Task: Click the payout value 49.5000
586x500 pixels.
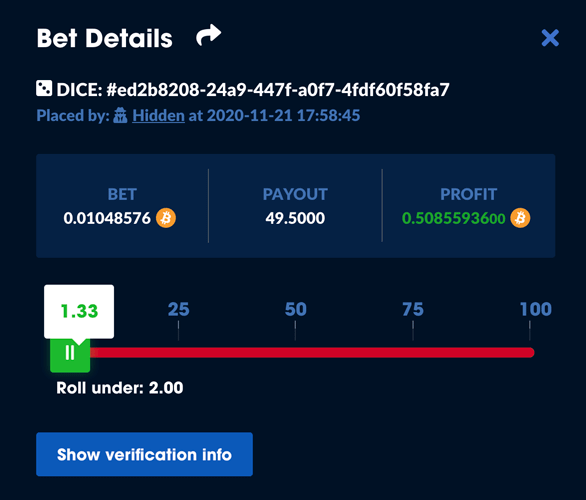Action: (295, 218)
